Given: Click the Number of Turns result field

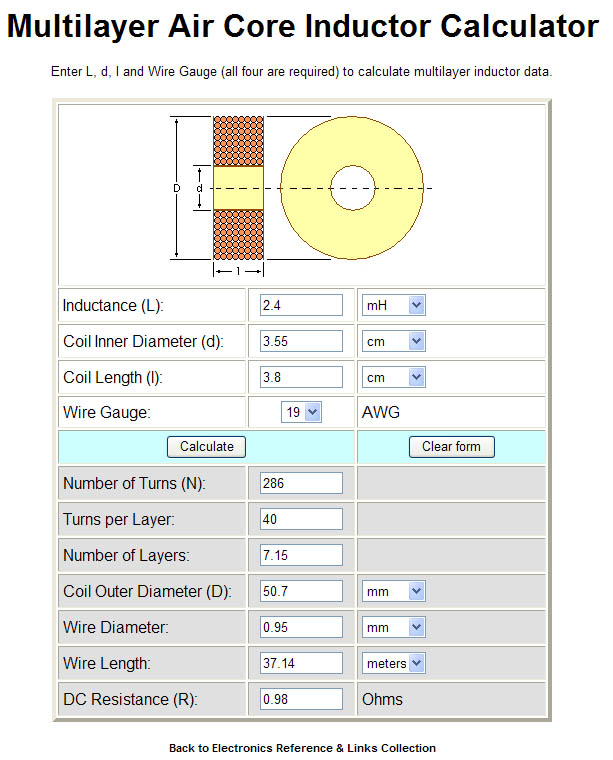Looking at the screenshot, I should point(301,484).
